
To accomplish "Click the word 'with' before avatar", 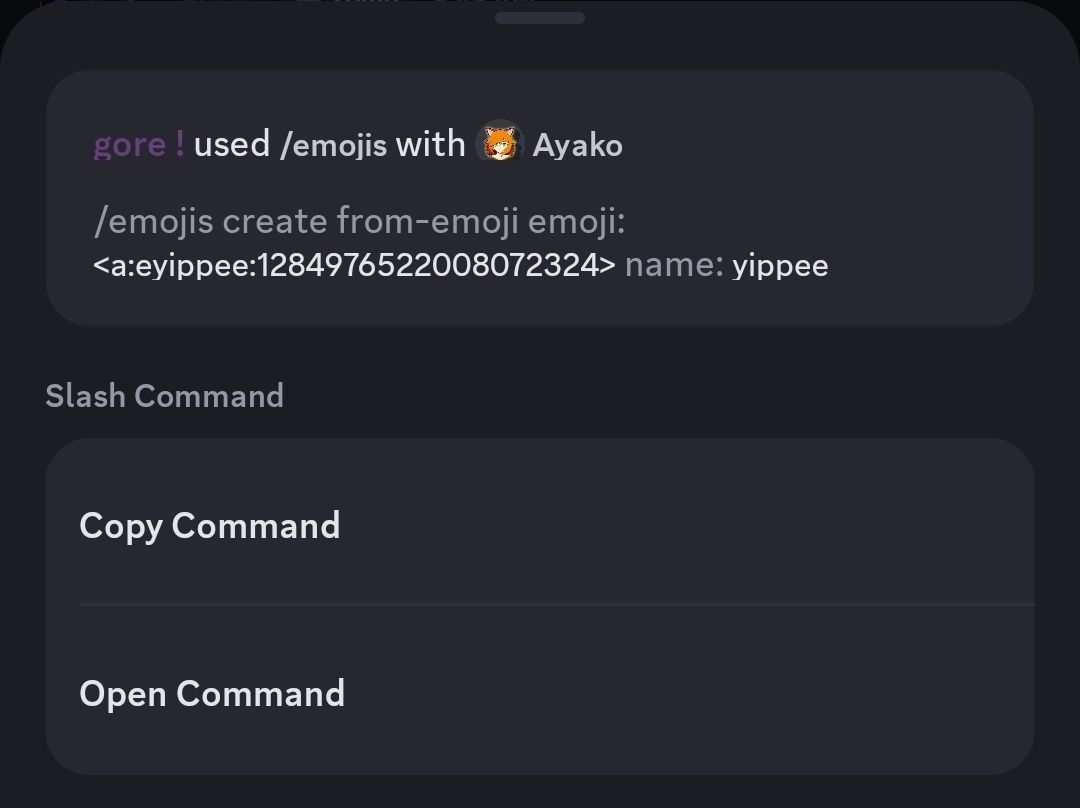I will (430, 145).
